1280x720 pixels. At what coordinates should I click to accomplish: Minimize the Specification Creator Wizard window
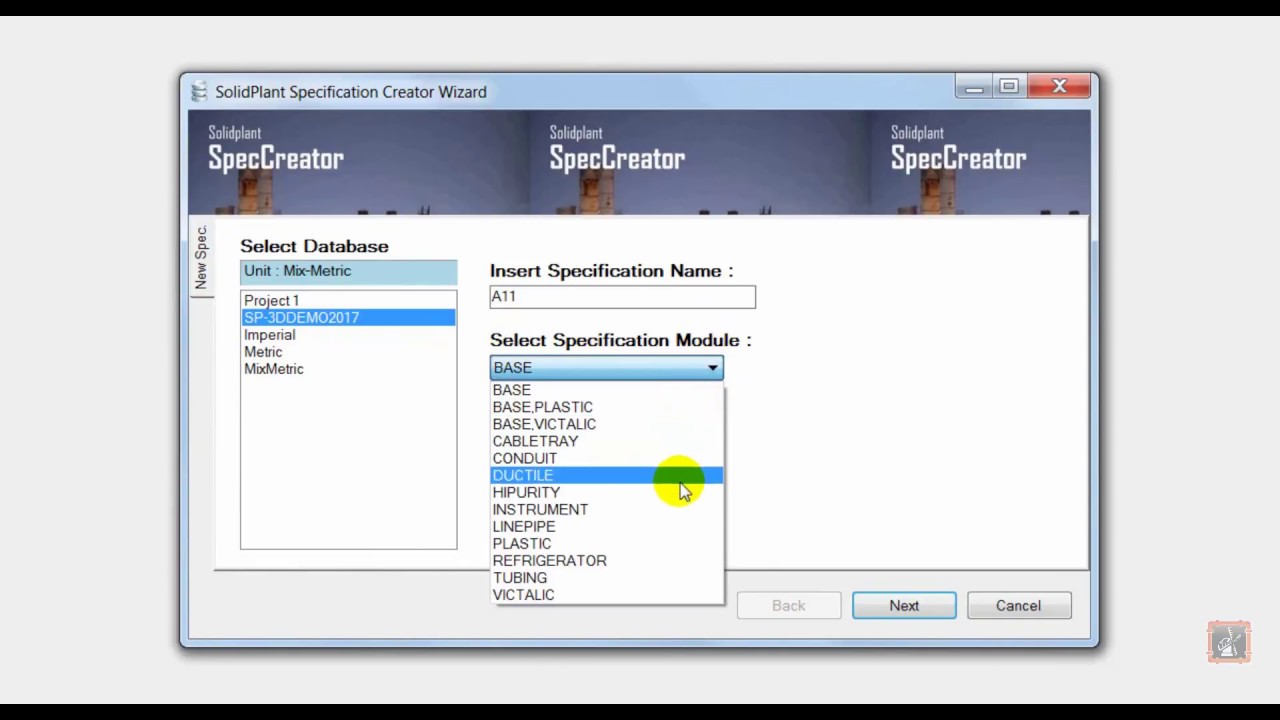coord(973,87)
